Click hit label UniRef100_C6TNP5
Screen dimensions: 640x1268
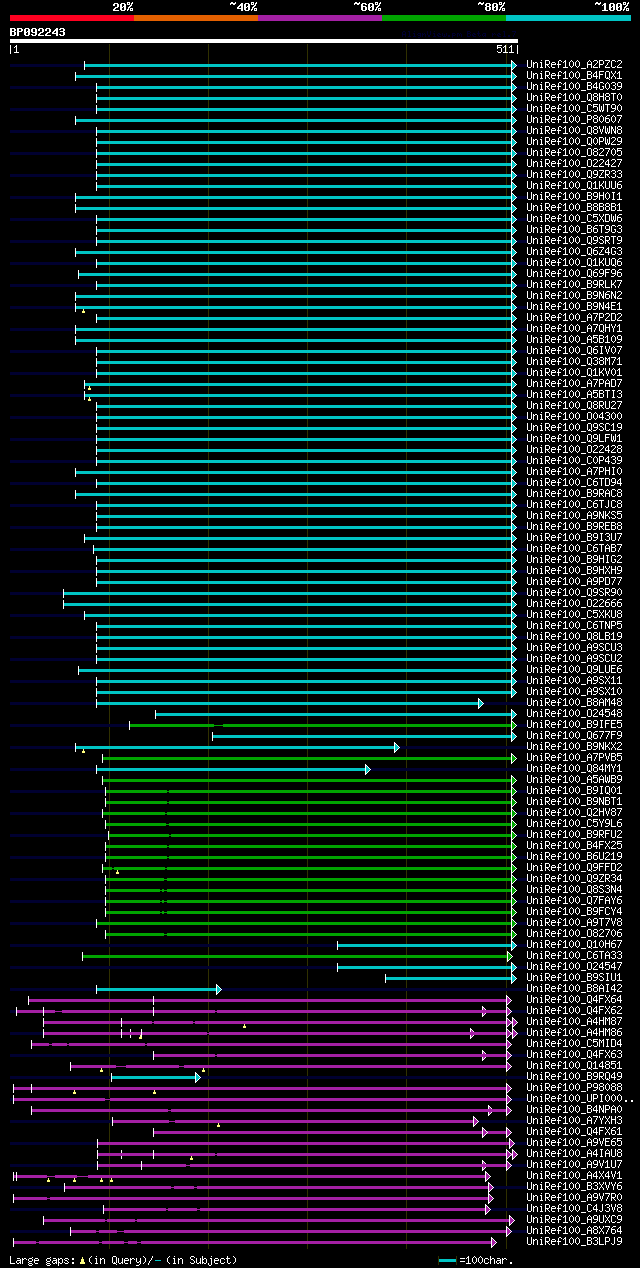[574, 625]
